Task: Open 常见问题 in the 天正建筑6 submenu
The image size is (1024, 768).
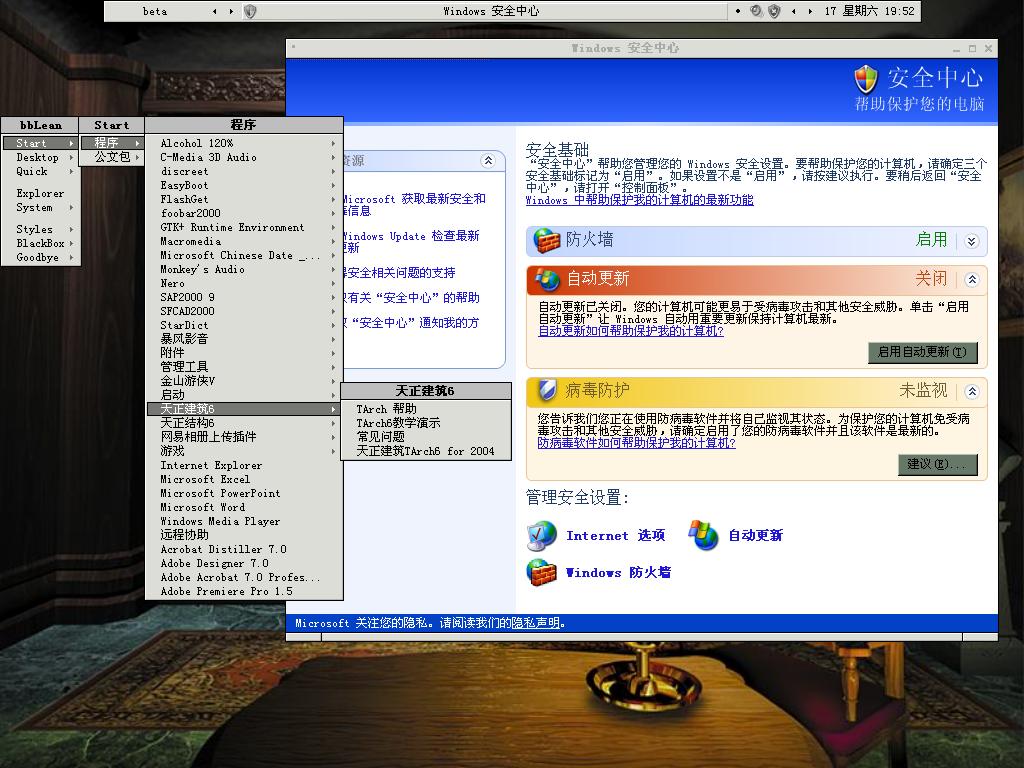Action: click(x=425, y=437)
